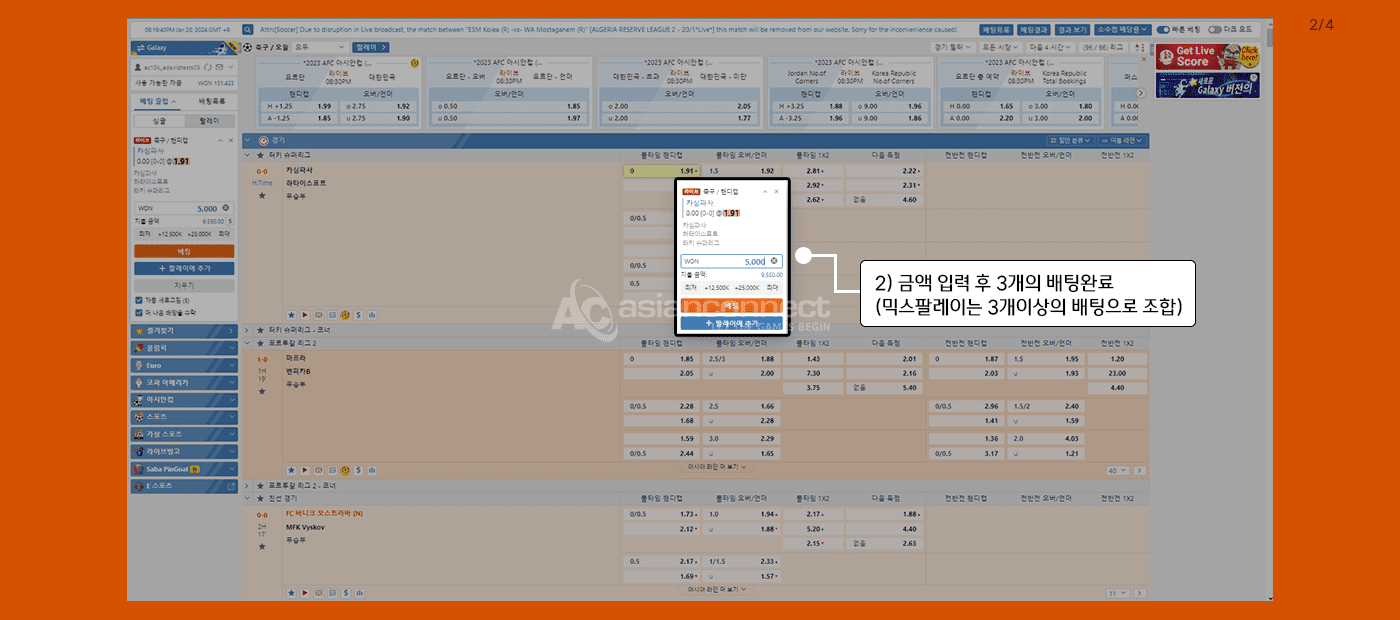Open the 소수점 배당률 odds format dropdown

[1123, 30]
